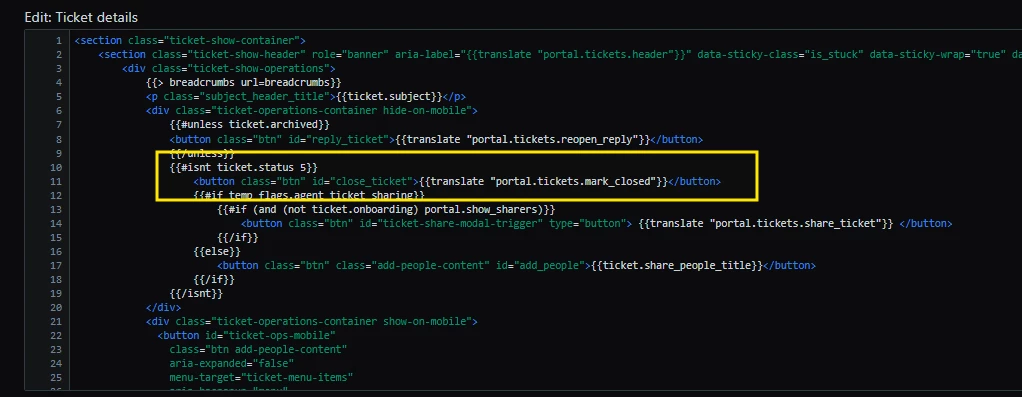Click the "Edit: Ticket details" heading
The image size is (1022, 397).
point(81,18)
